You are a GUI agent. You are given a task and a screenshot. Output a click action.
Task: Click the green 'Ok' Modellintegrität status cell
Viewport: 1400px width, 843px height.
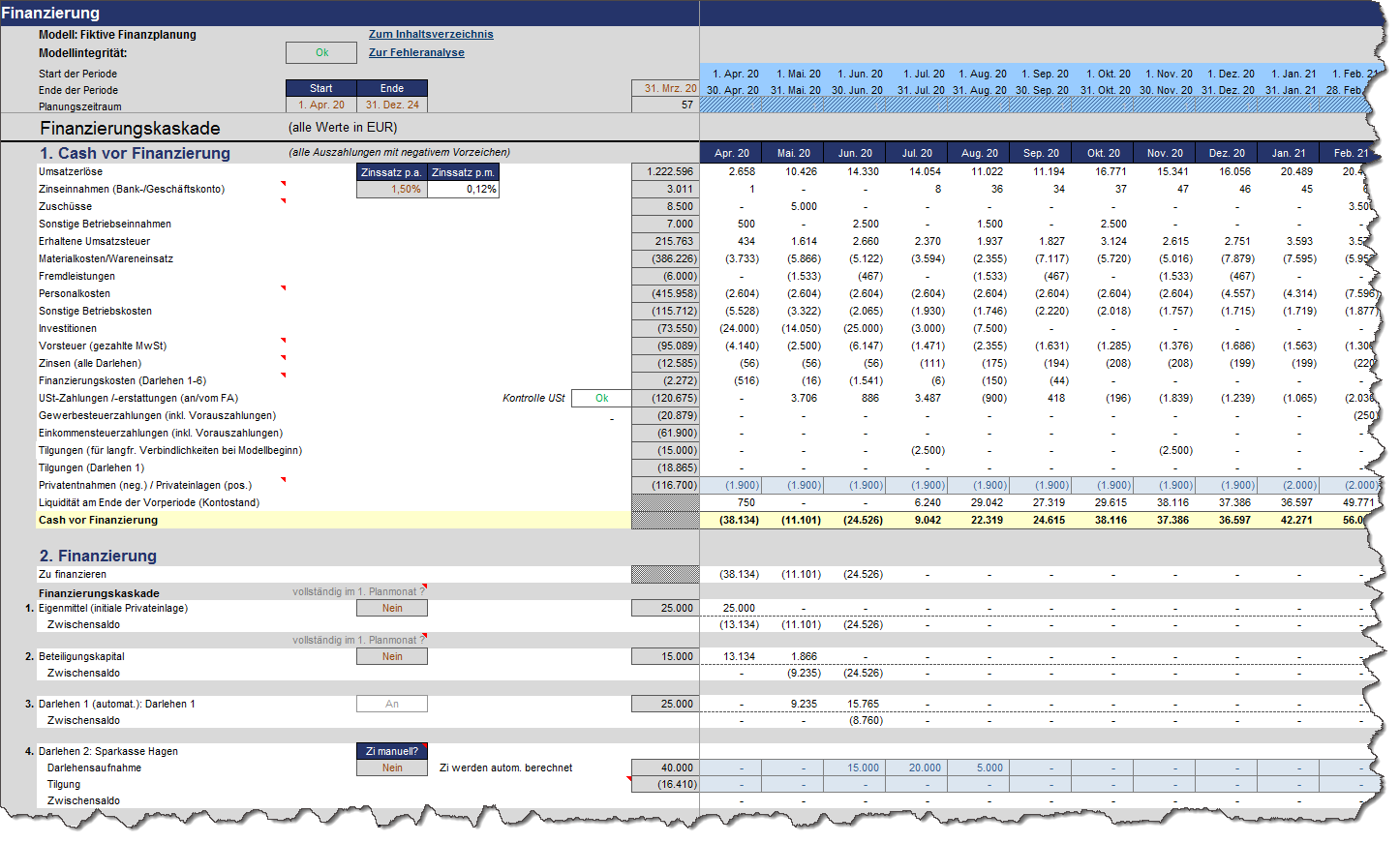pos(321,52)
